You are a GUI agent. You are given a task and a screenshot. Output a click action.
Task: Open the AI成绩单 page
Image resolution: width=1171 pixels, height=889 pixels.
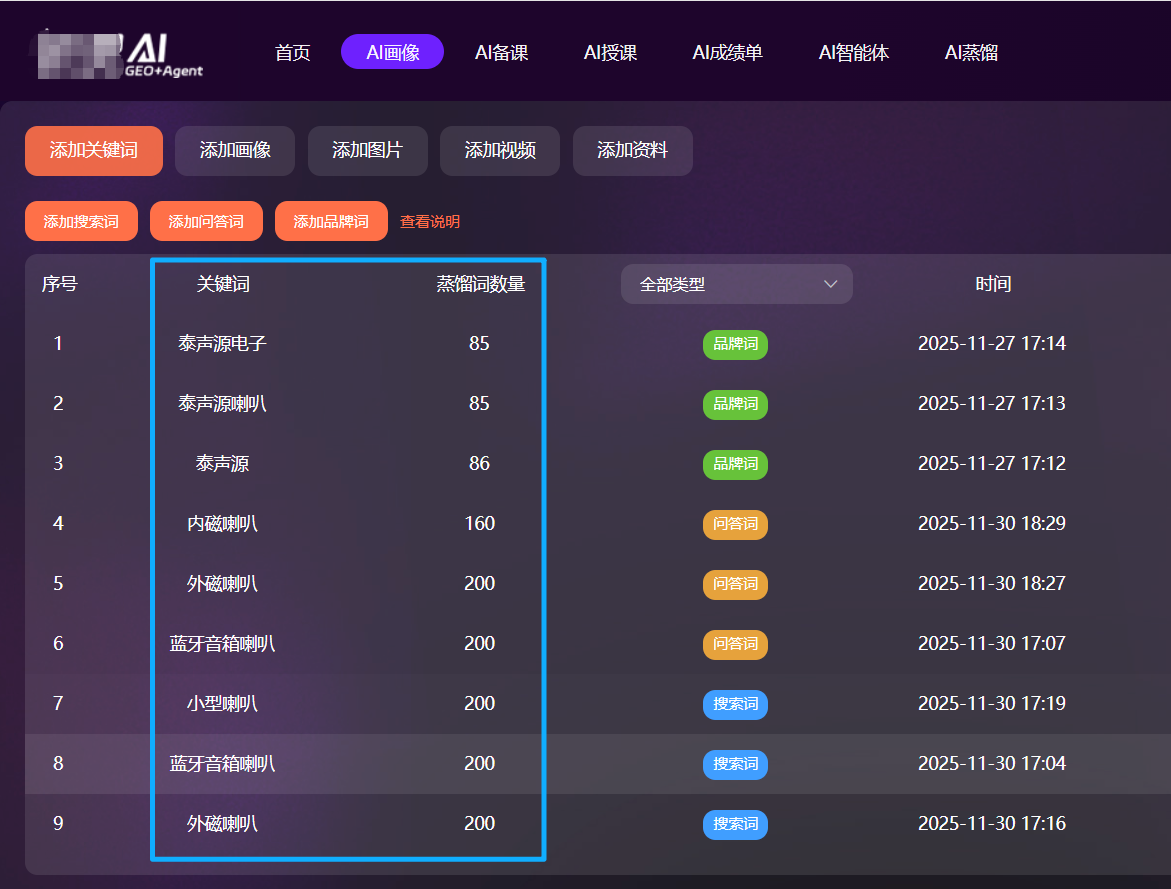coord(727,53)
